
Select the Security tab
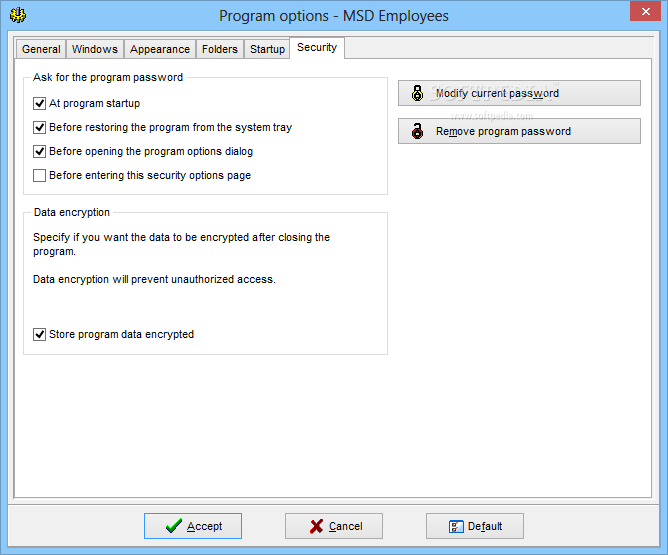tap(317, 48)
